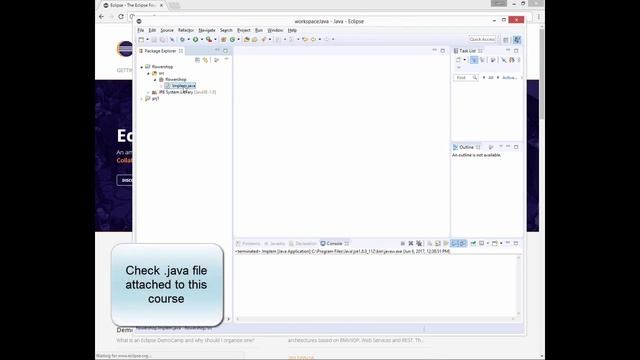
Task: Click the New file toolbar icon
Action: pyautogui.click(x=141, y=40)
